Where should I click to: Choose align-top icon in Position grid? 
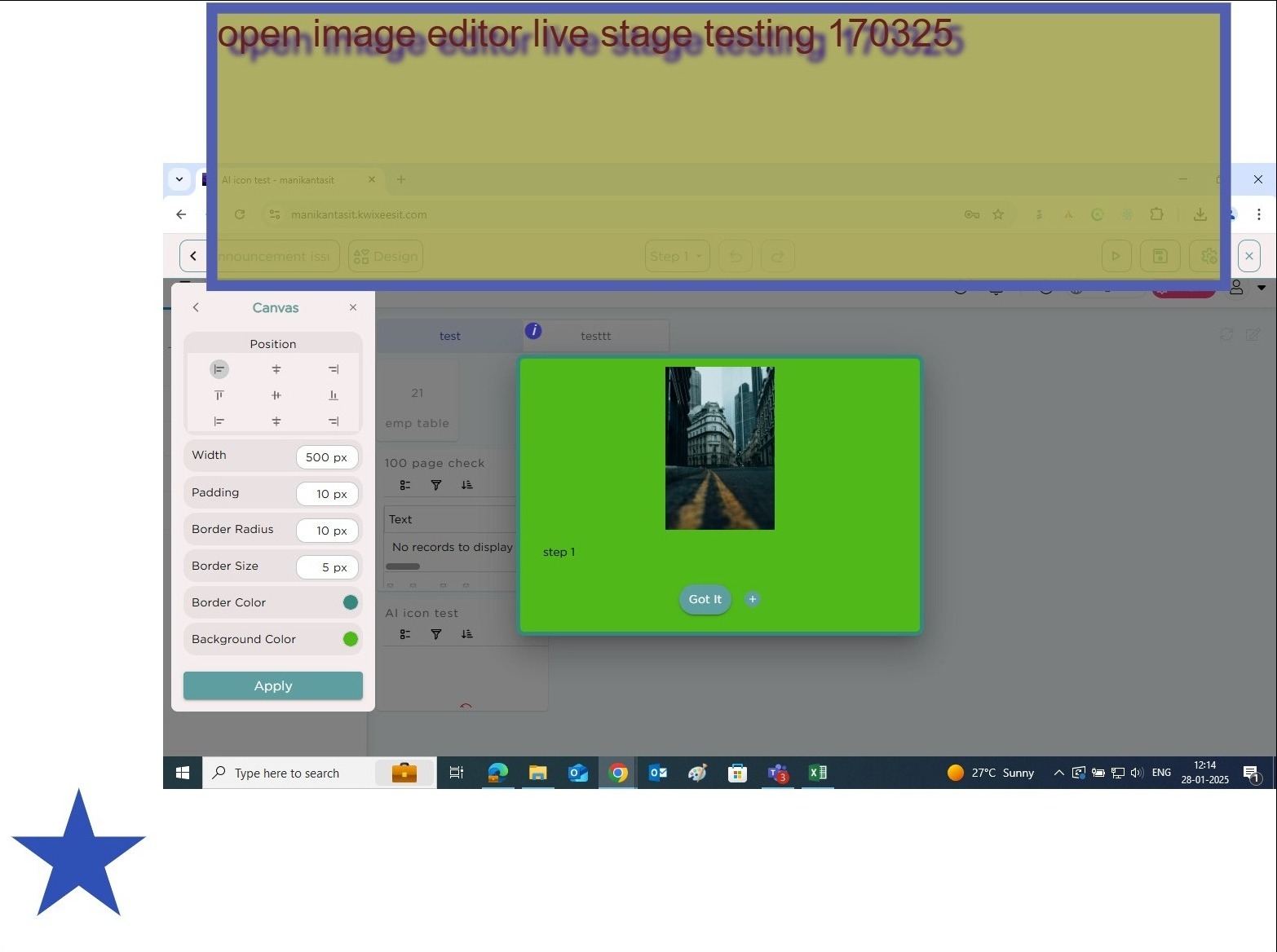[219, 395]
